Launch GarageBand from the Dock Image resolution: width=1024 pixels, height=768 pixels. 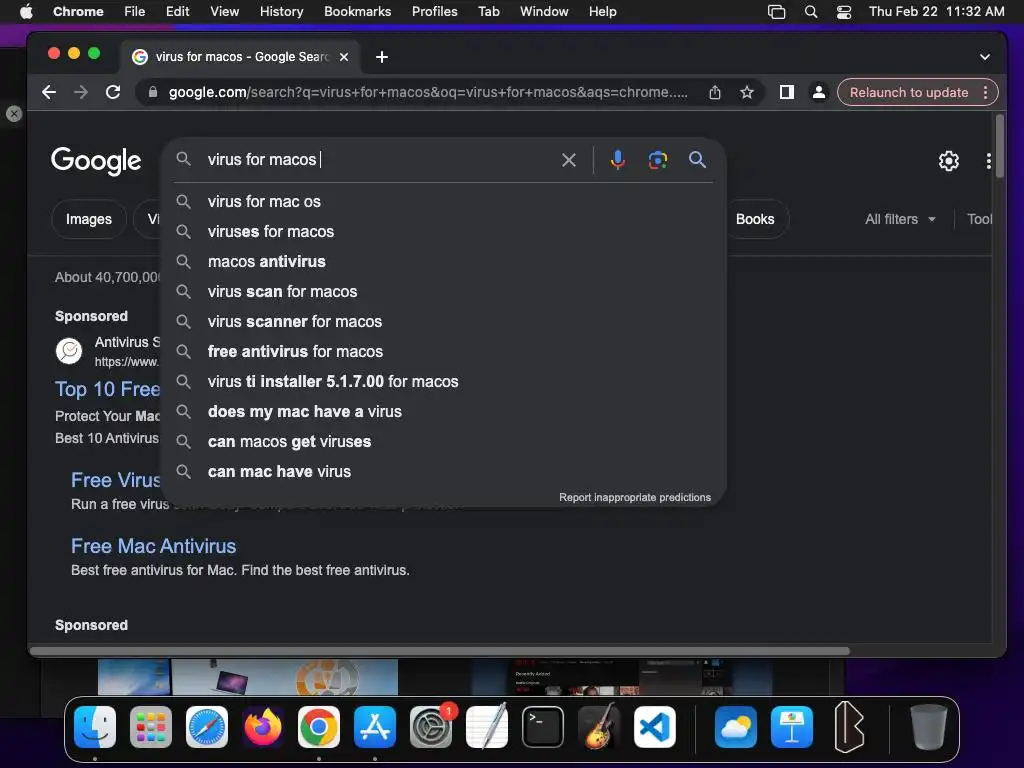(x=599, y=727)
